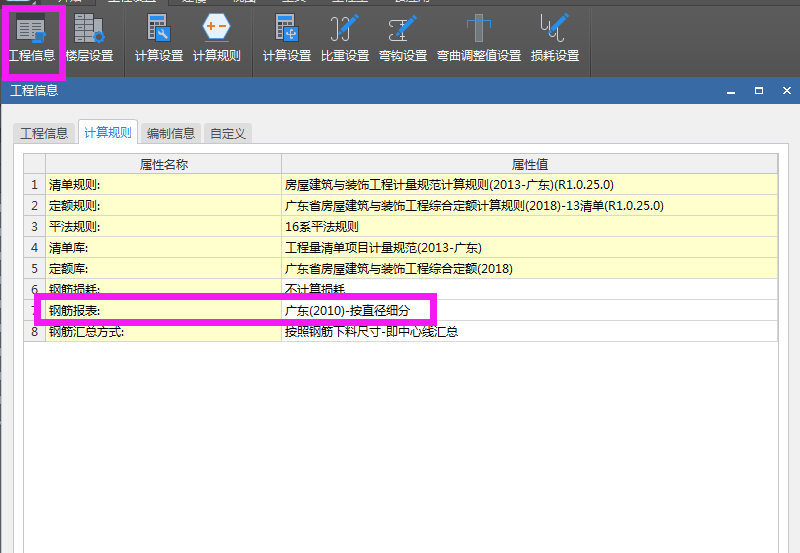
Task: Click the 按照钢筋下料尺寸-即中心线汇总 value cell
Action: click(x=530, y=332)
